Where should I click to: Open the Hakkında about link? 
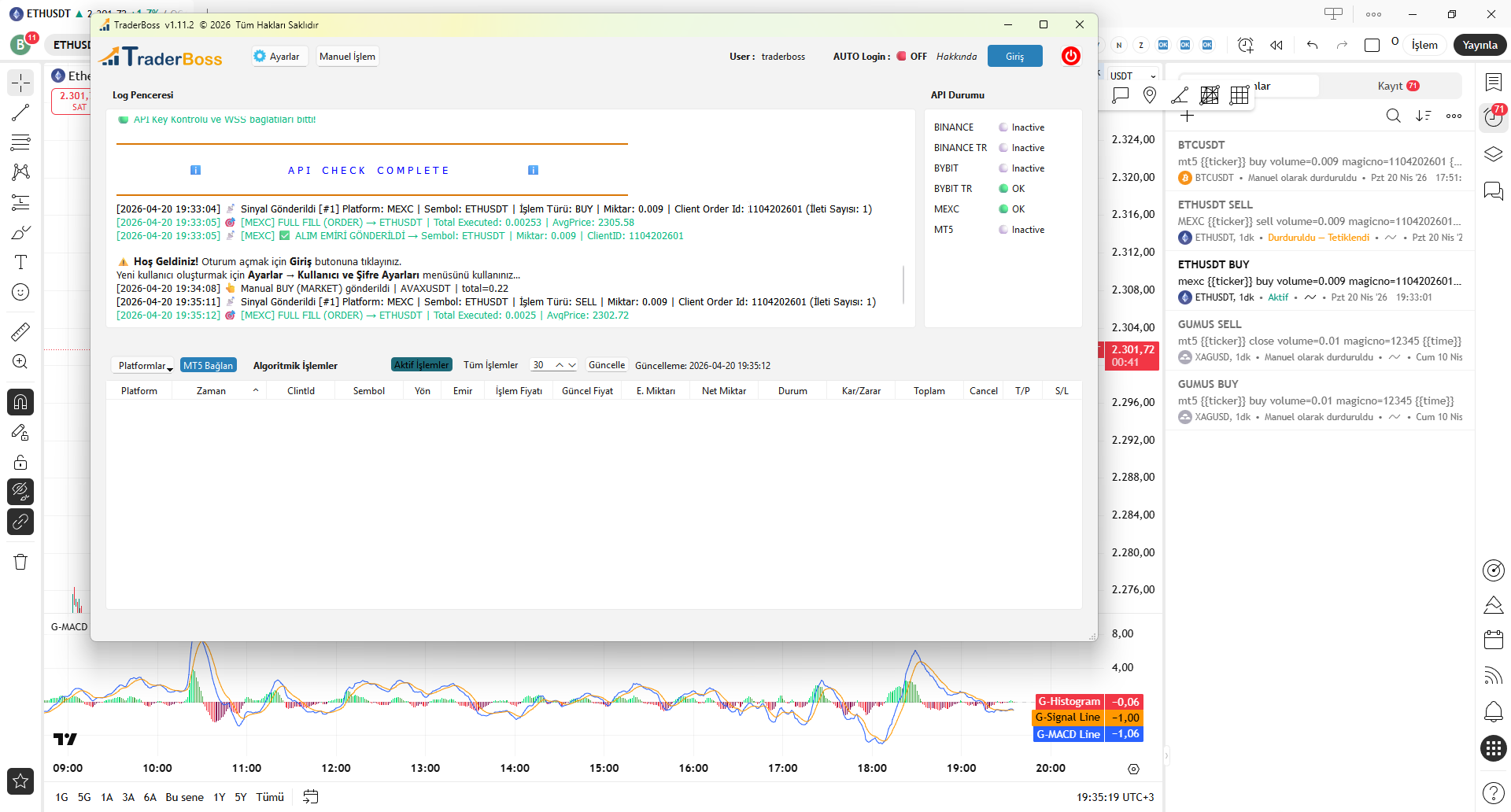tap(956, 57)
